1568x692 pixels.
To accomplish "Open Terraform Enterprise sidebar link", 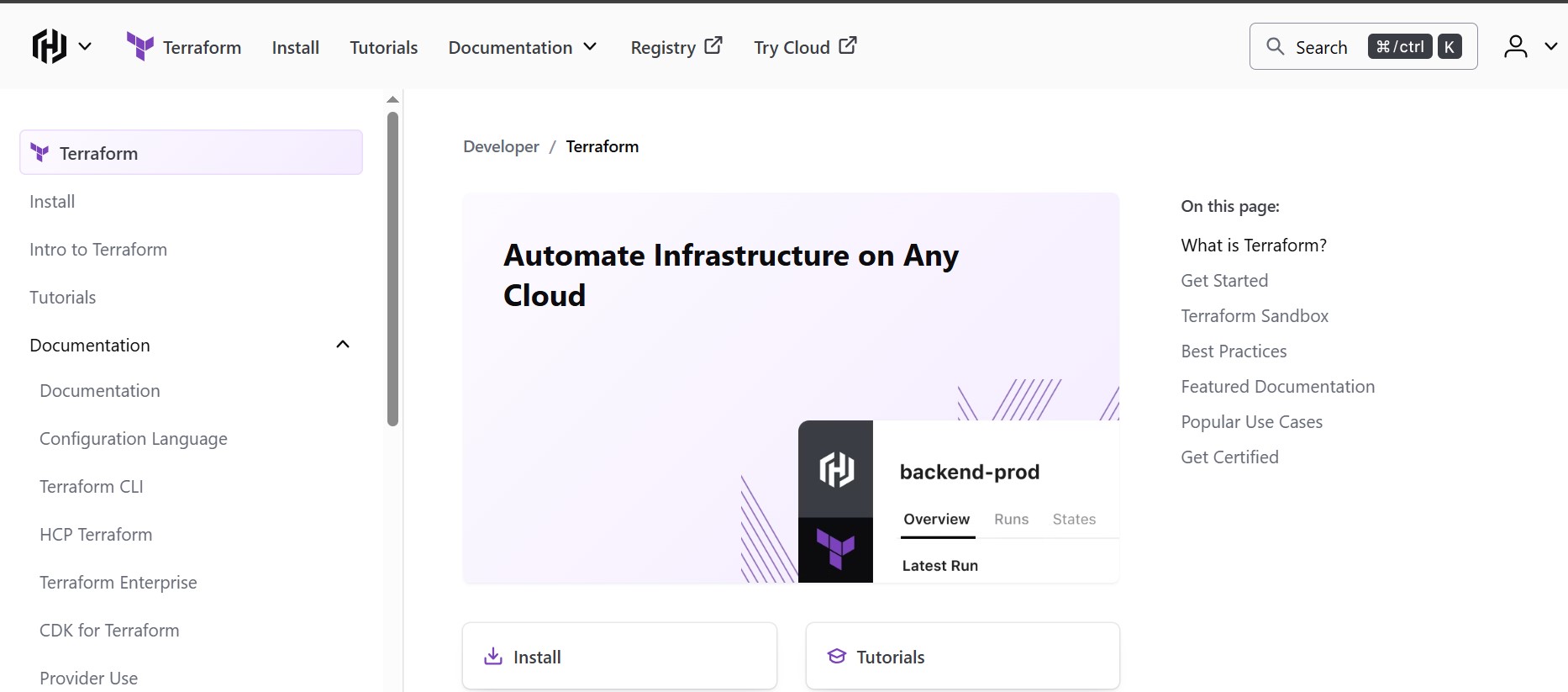I will [x=118, y=583].
